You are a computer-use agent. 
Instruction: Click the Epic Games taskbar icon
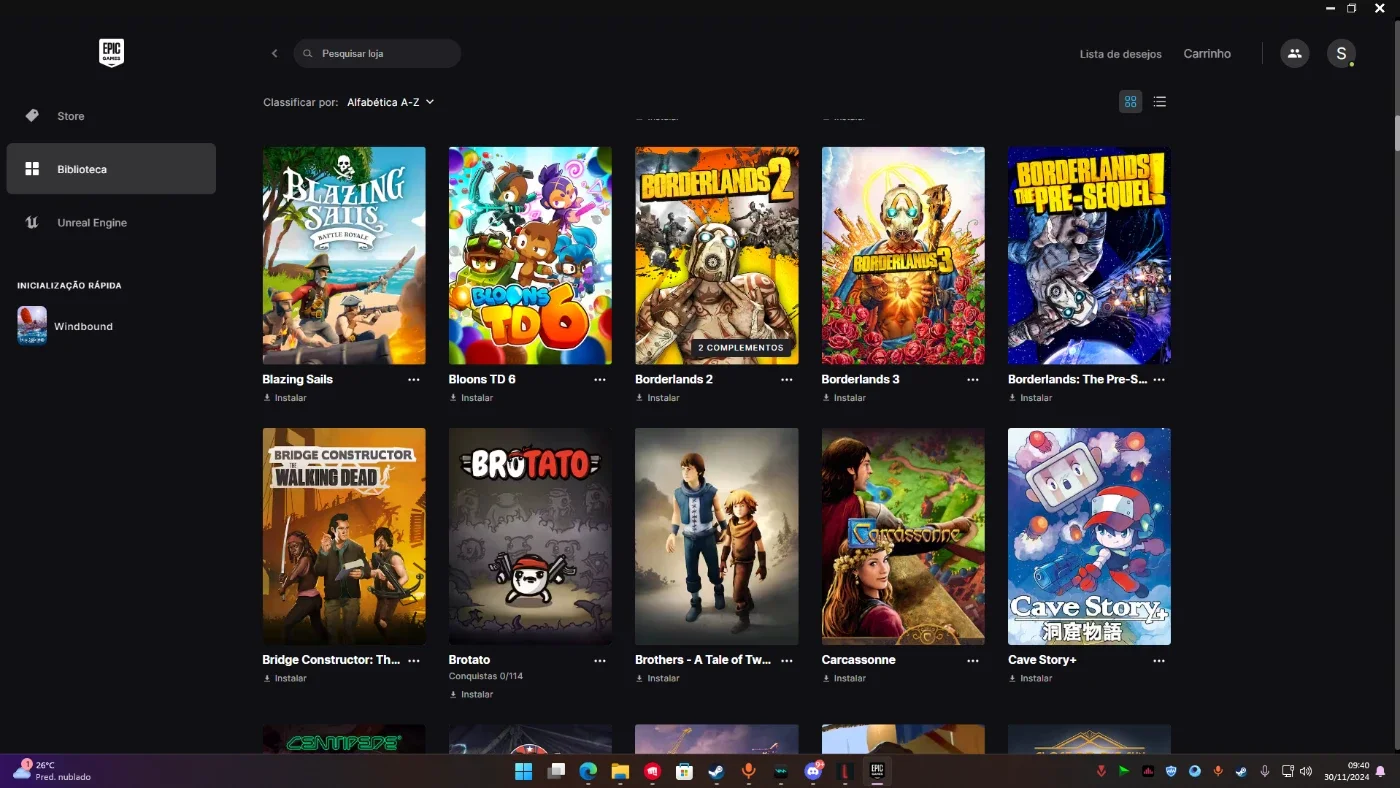pyautogui.click(x=877, y=771)
